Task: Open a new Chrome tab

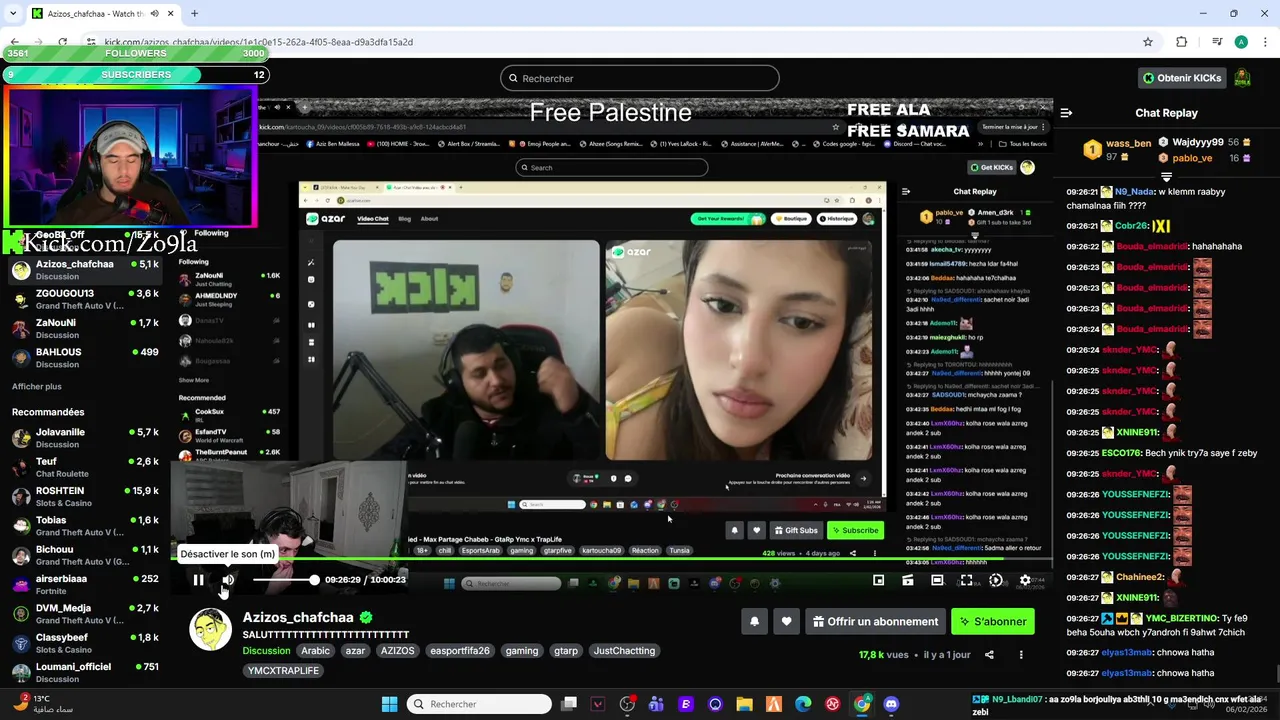Action: pyautogui.click(x=194, y=14)
